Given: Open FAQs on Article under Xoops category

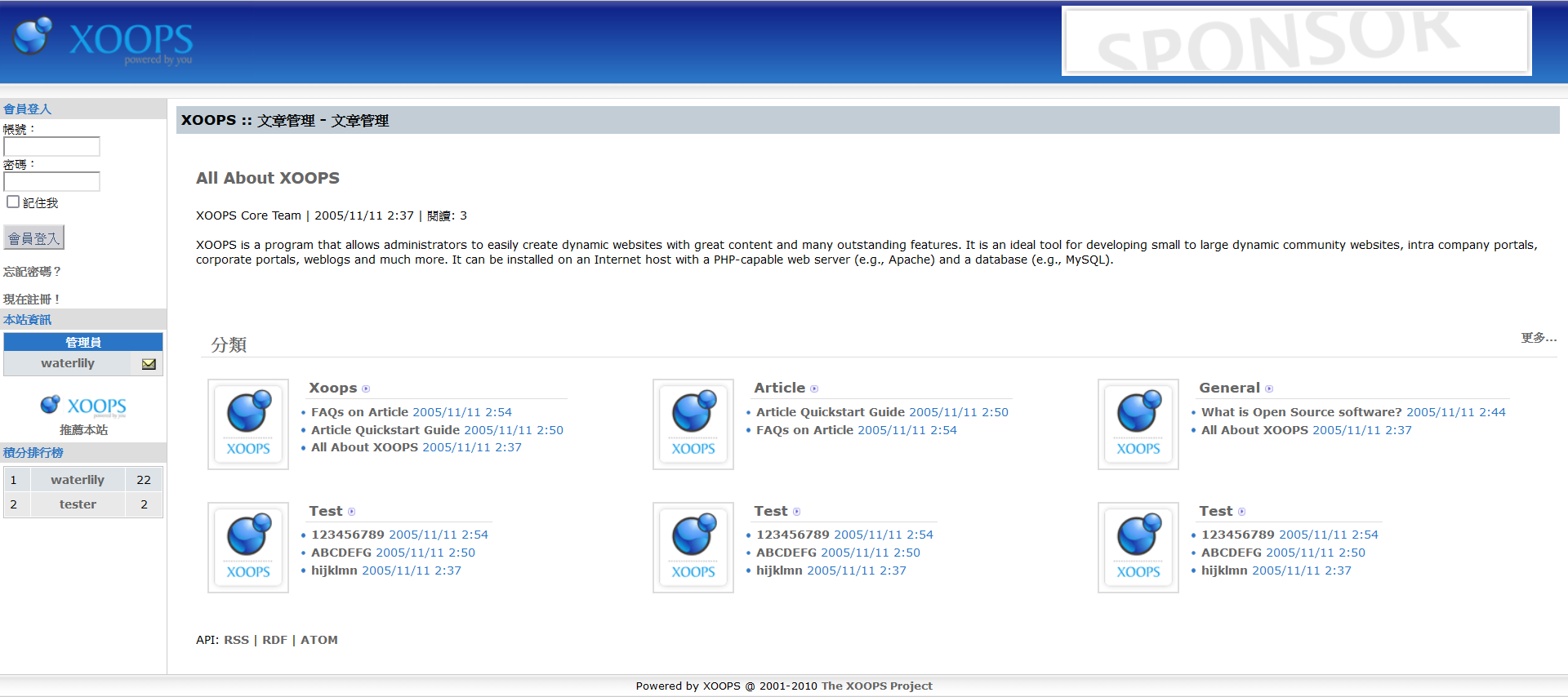Looking at the screenshot, I should (359, 412).
